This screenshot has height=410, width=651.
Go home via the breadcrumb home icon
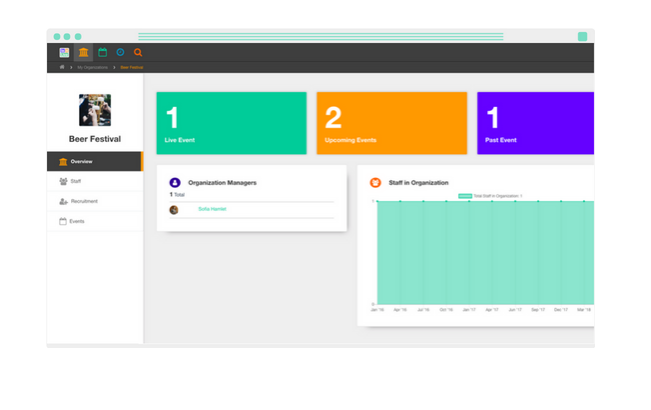pyautogui.click(x=62, y=67)
